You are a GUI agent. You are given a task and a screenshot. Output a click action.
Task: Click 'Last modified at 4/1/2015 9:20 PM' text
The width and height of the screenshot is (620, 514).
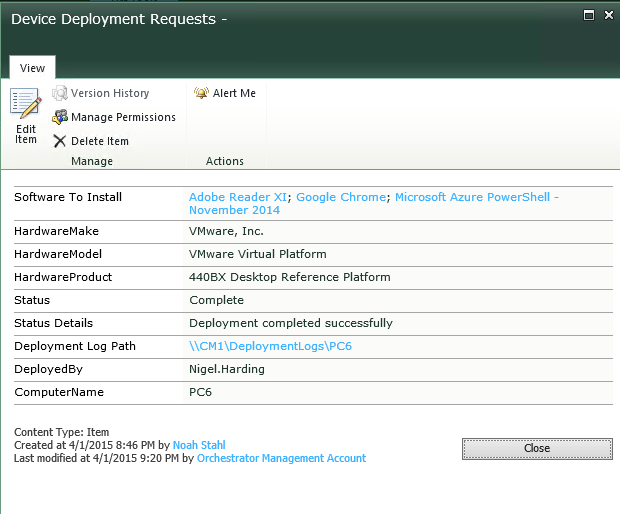[96, 458]
